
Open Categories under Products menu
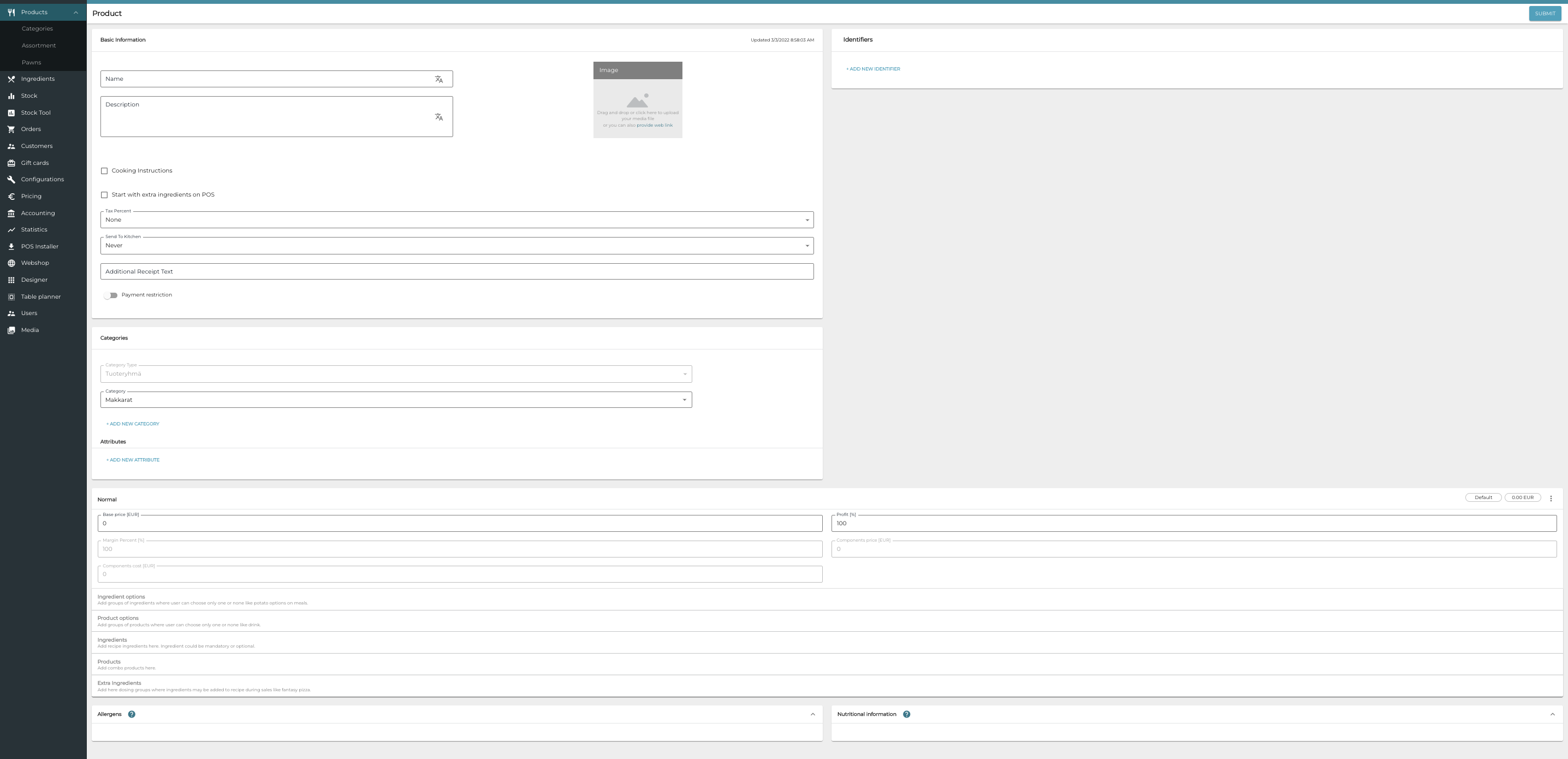click(x=37, y=28)
